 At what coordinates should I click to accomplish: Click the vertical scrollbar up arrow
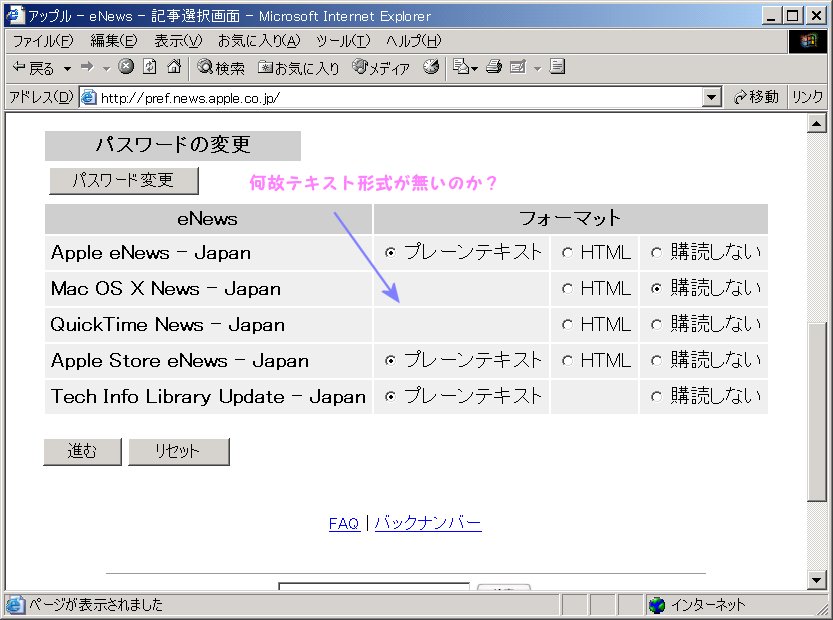click(816, 124)
